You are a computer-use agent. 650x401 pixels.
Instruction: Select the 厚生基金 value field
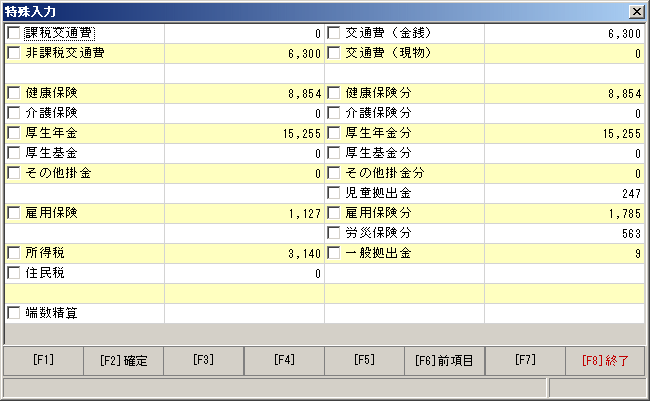coord(244,153)
